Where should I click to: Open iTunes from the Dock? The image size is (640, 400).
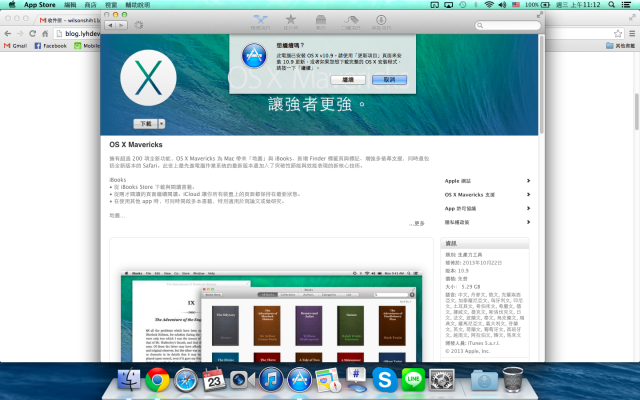(271, 380)
